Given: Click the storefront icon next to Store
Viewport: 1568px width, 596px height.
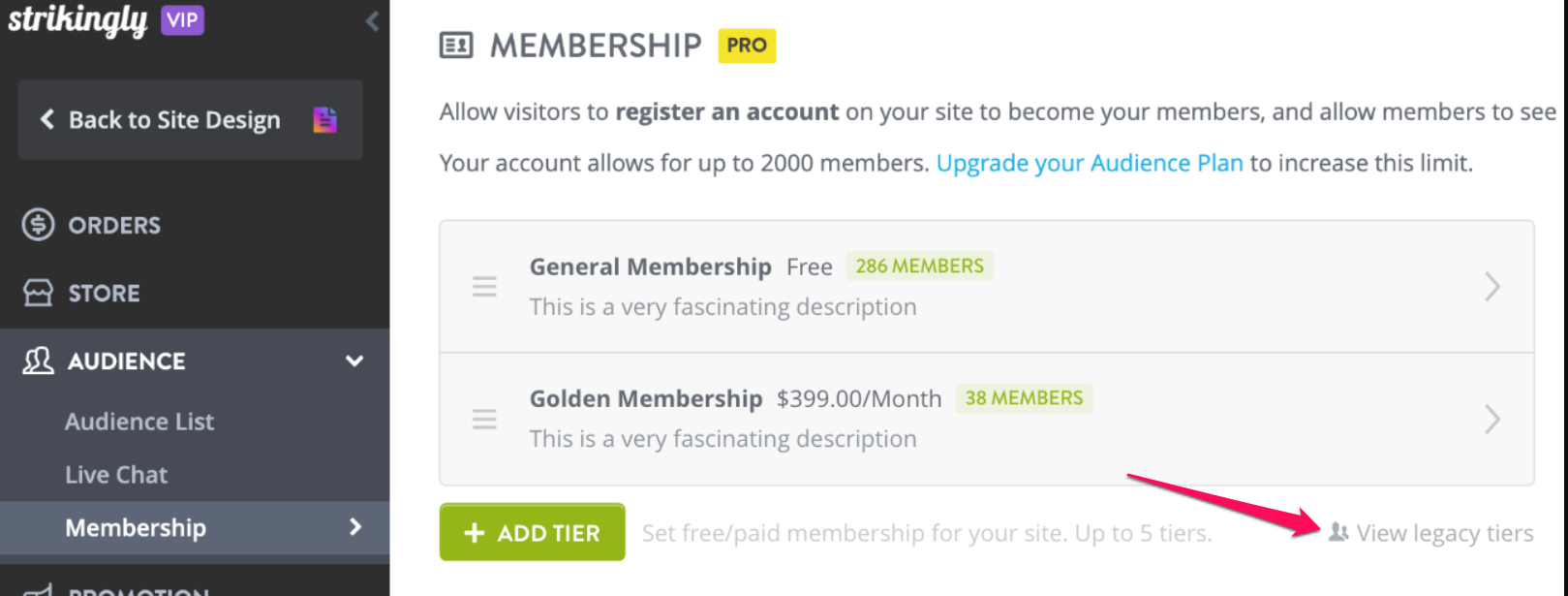Looking at the screenshot, I should pyautogui.click(x=38, y=293).
